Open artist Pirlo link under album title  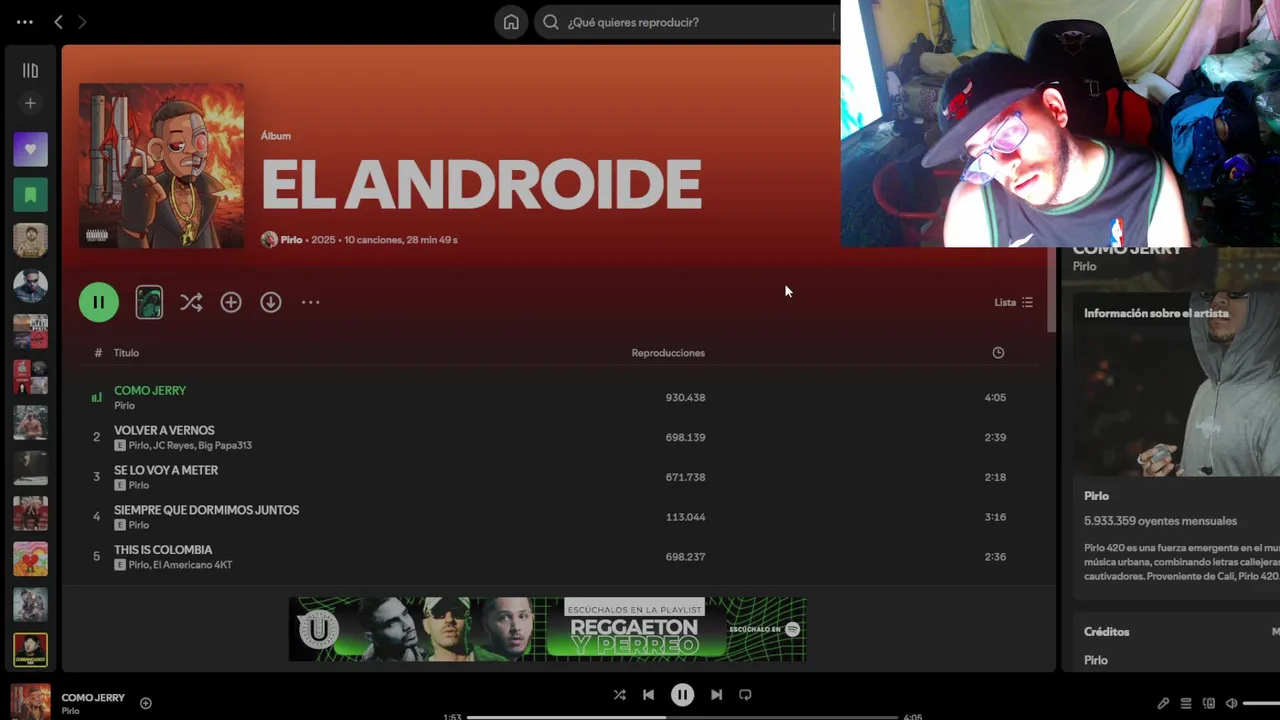[291, 240]
